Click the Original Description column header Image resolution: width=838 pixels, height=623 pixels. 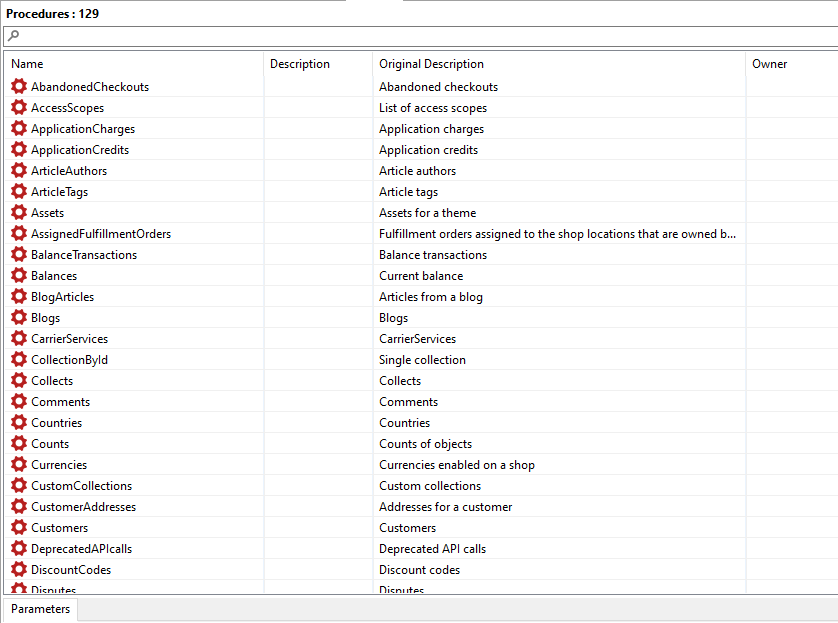tap(431, 64)
